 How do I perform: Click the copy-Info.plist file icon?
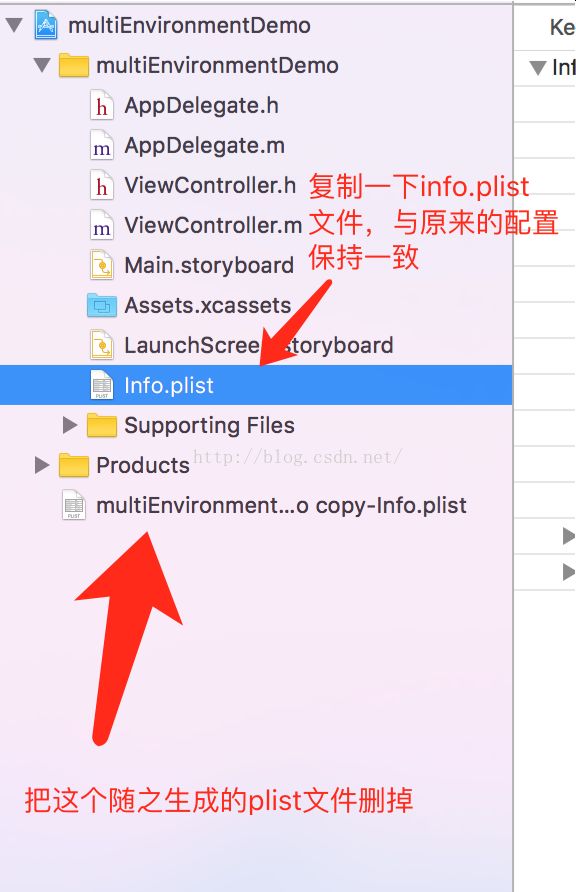[73, 505]
